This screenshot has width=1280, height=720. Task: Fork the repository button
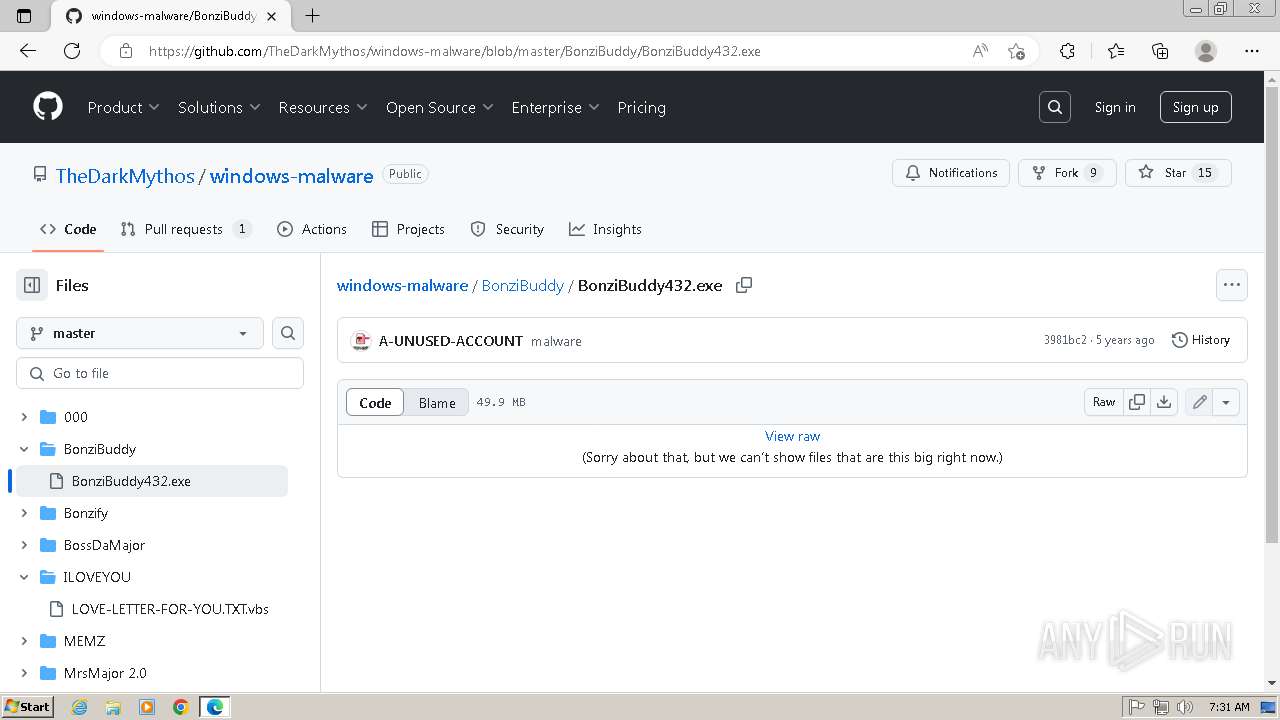1067,173
